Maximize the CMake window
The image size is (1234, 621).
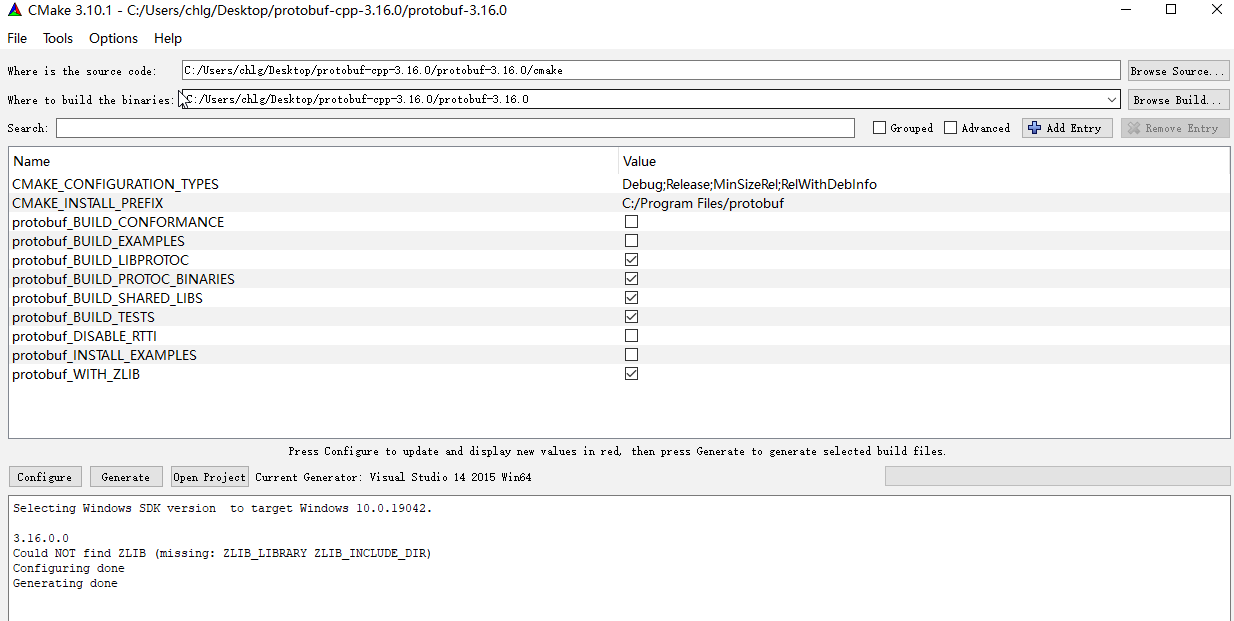(1171, 10)
